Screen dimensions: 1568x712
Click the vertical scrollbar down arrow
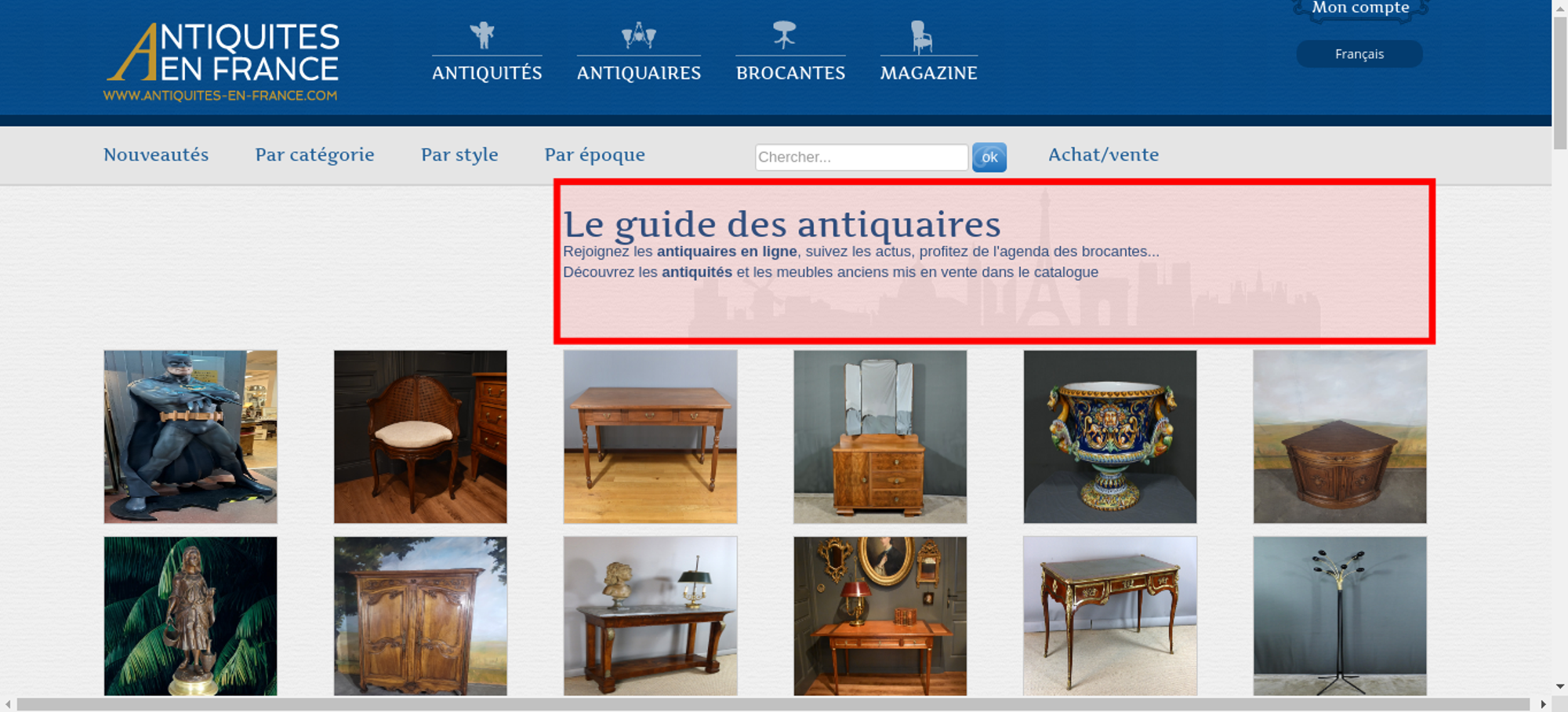[1559, 686]
